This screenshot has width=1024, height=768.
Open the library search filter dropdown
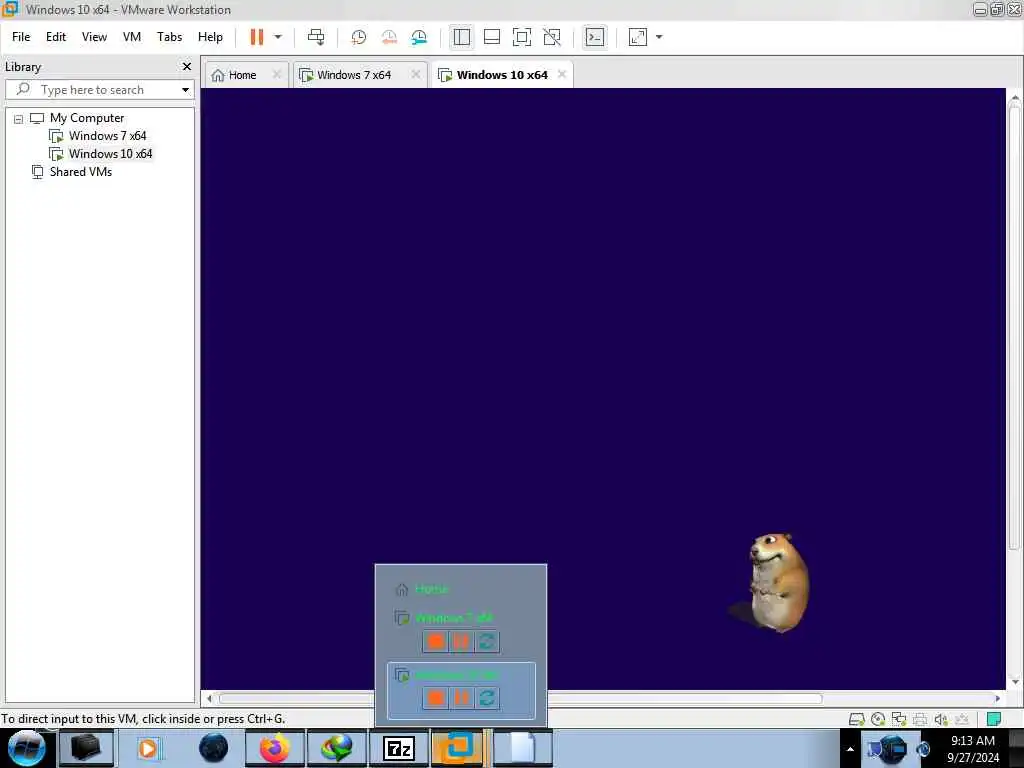pos(185,90)
